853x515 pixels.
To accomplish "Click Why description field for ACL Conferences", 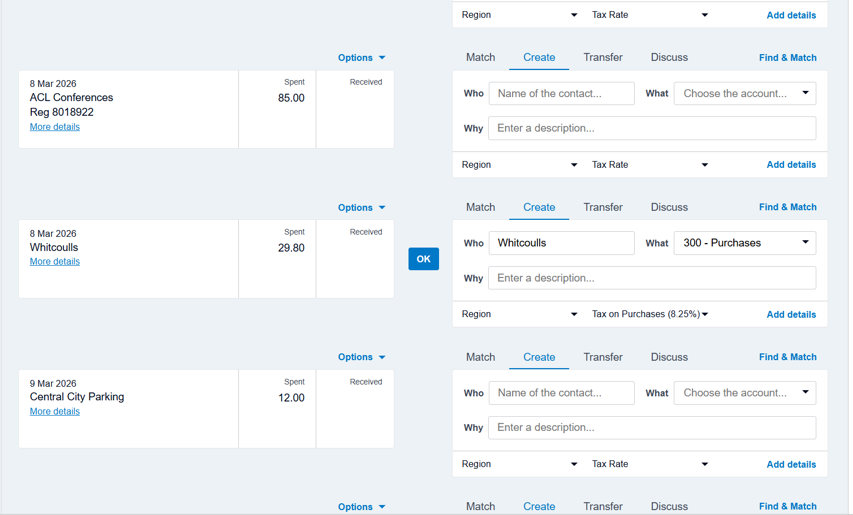I will [x=652, y=128].
